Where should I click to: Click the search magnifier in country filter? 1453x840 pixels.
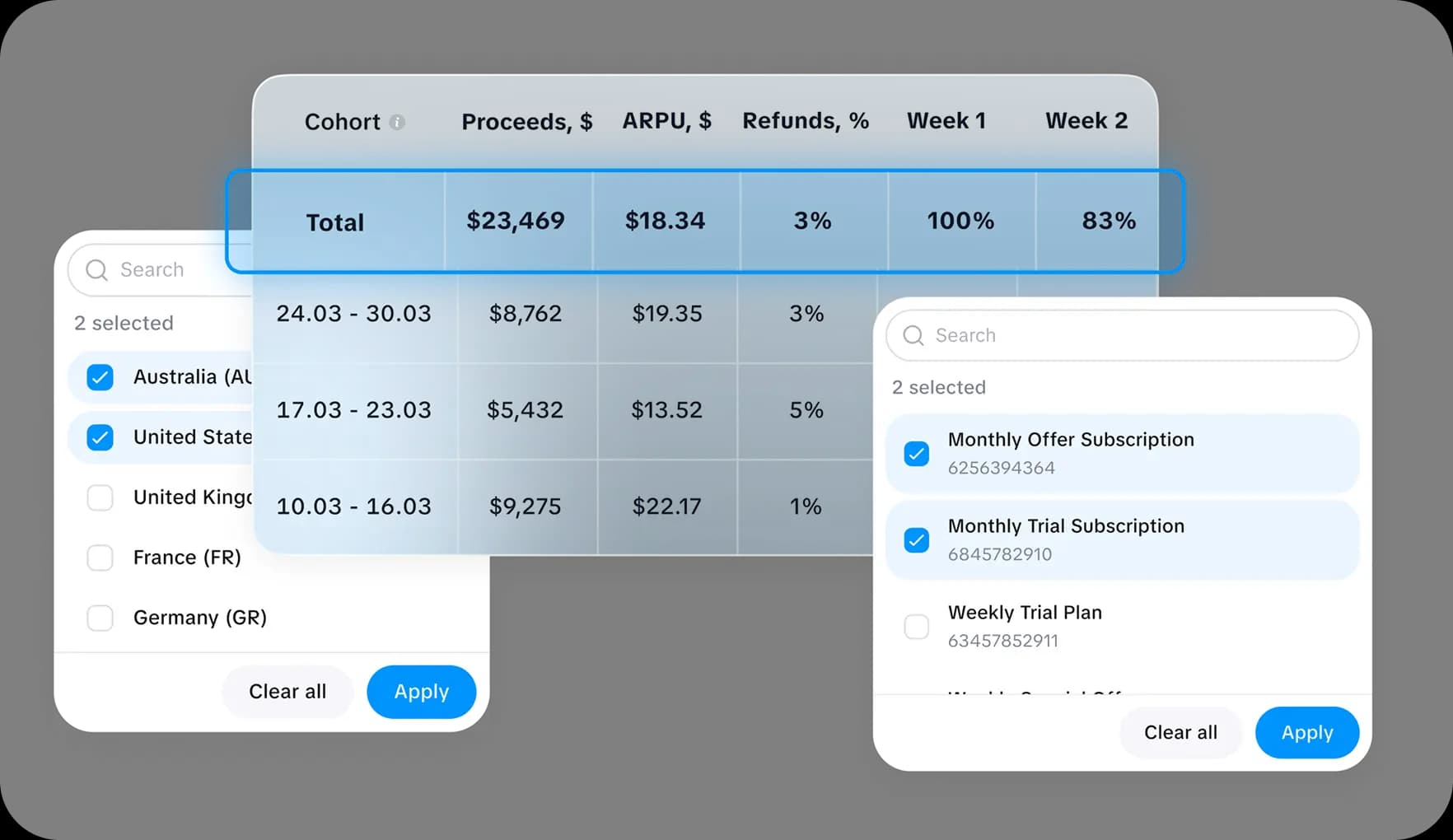point(96,269)
